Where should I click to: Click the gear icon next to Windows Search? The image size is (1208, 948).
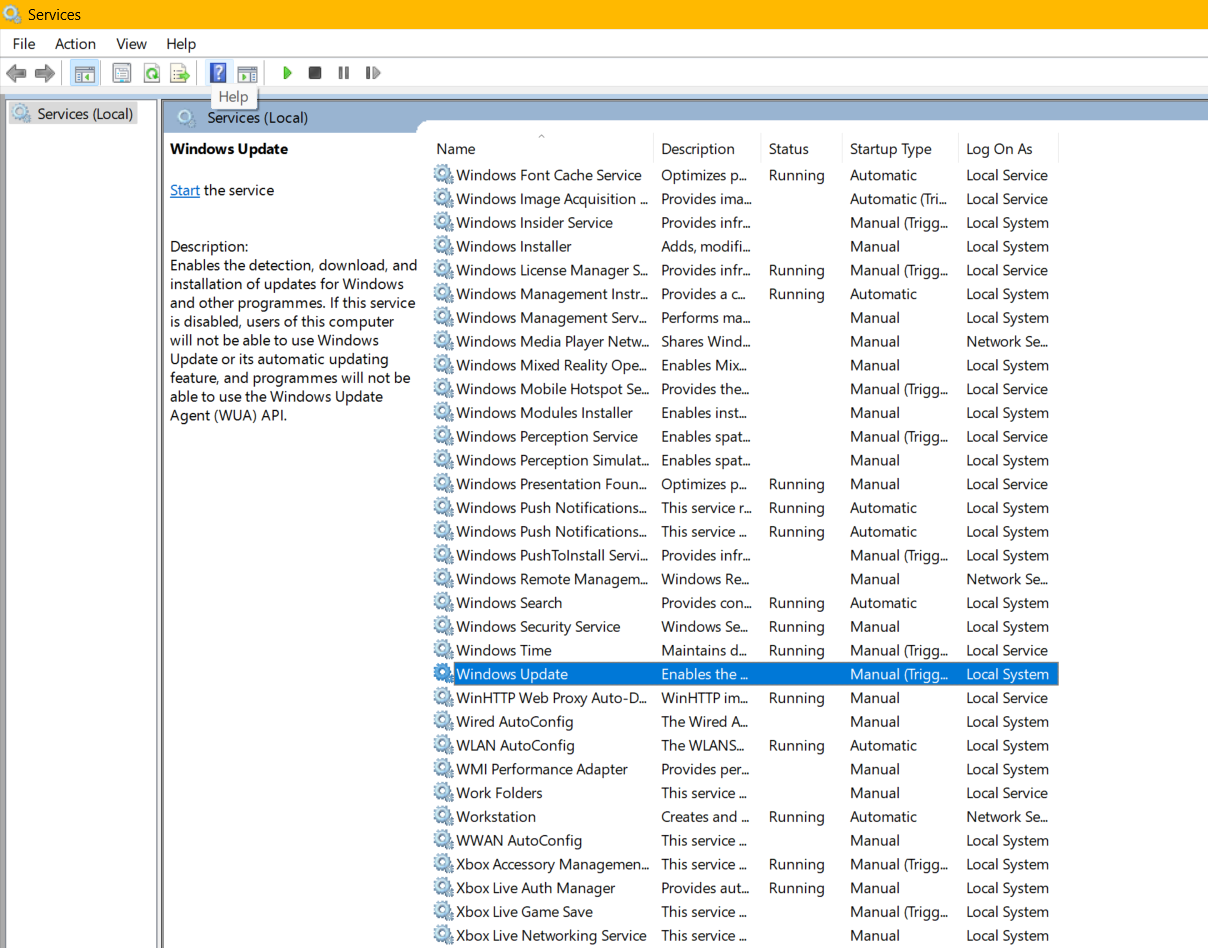[443, 603]
